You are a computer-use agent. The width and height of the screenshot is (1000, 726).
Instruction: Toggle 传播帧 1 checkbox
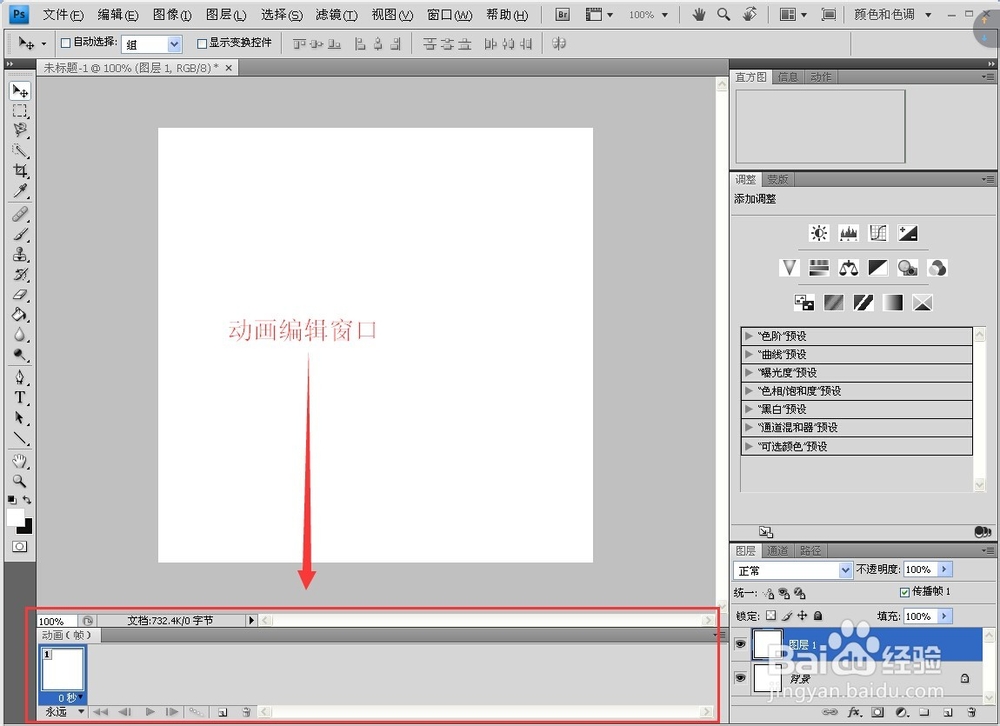[904, 592]
